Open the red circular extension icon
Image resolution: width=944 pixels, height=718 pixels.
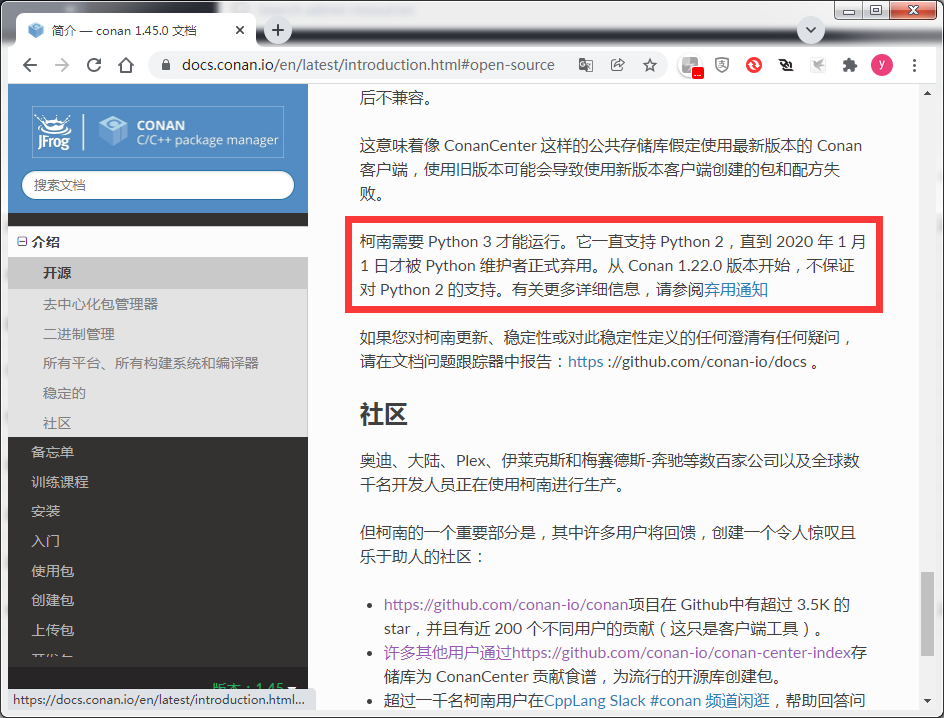pyautogui.click(x=754, y=64)
